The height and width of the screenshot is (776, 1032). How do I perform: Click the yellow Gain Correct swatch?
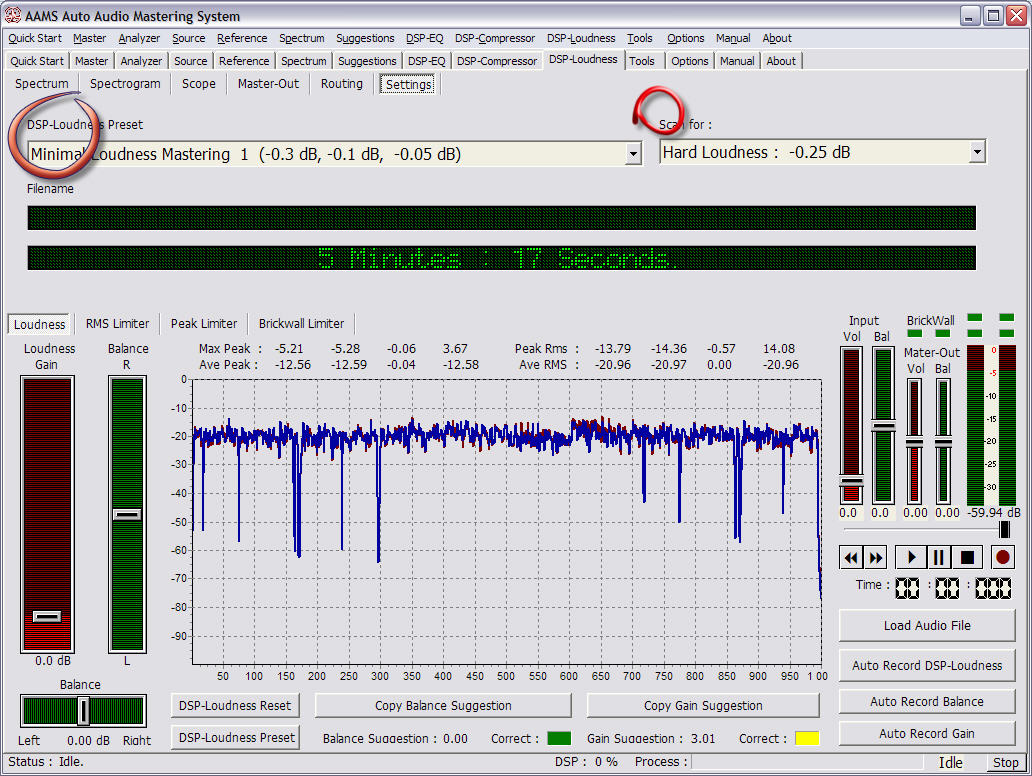[807, 738]
